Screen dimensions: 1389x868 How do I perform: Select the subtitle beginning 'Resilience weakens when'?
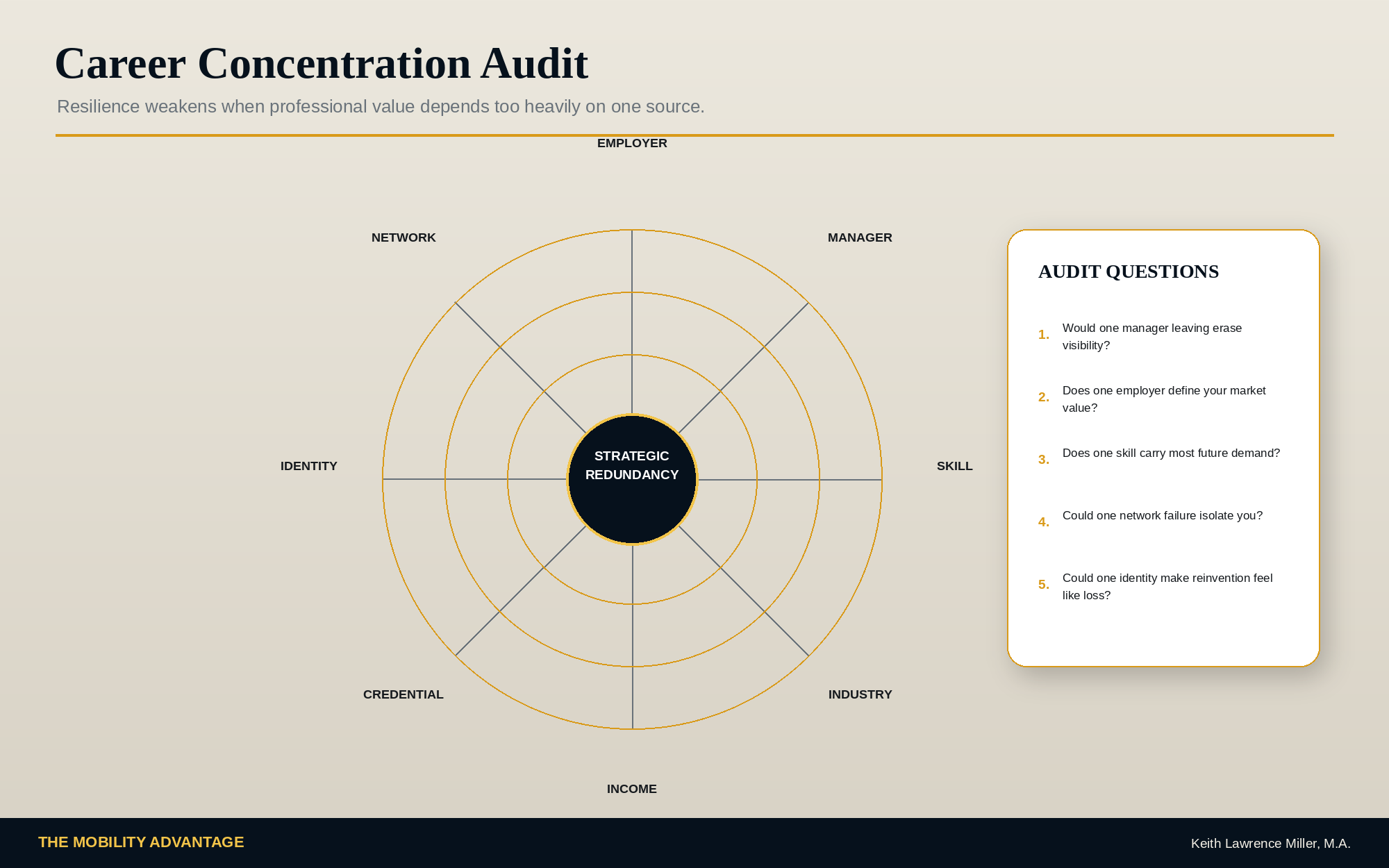[381, 106]
